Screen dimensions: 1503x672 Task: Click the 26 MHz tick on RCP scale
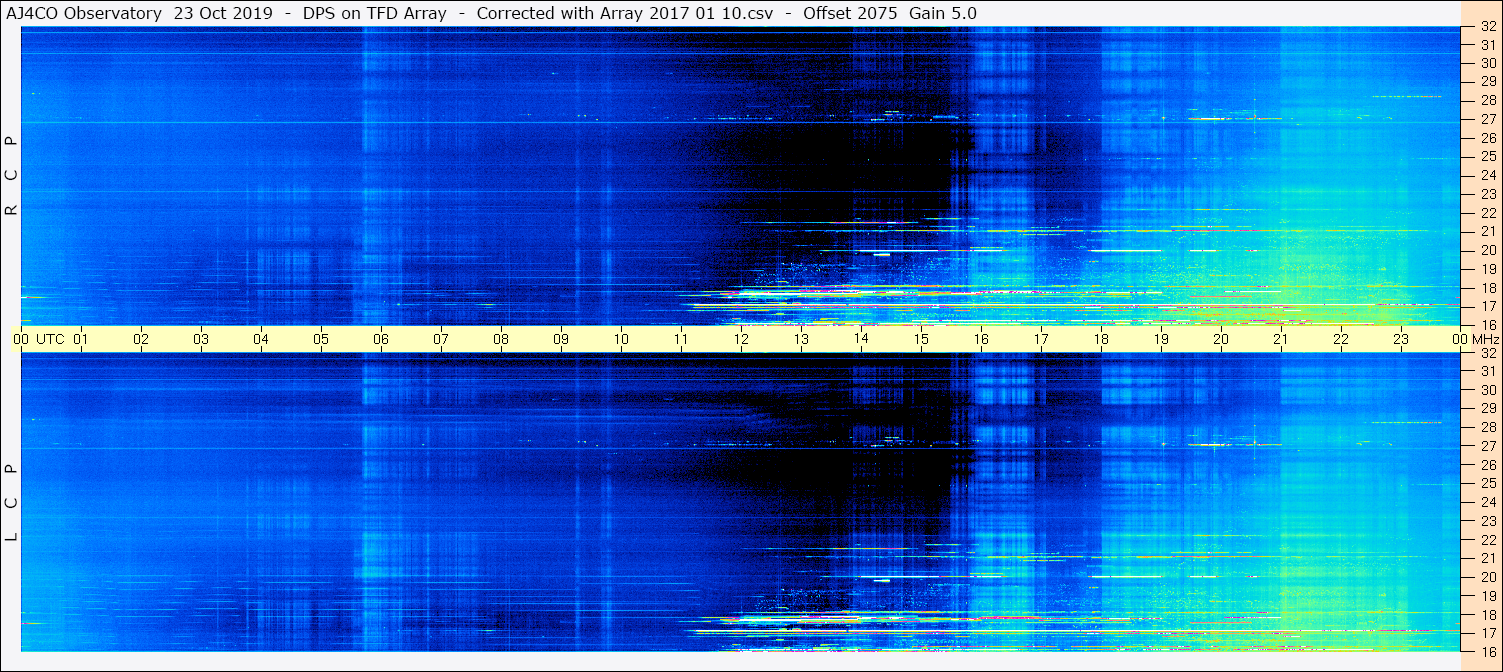coord(1488,138)
